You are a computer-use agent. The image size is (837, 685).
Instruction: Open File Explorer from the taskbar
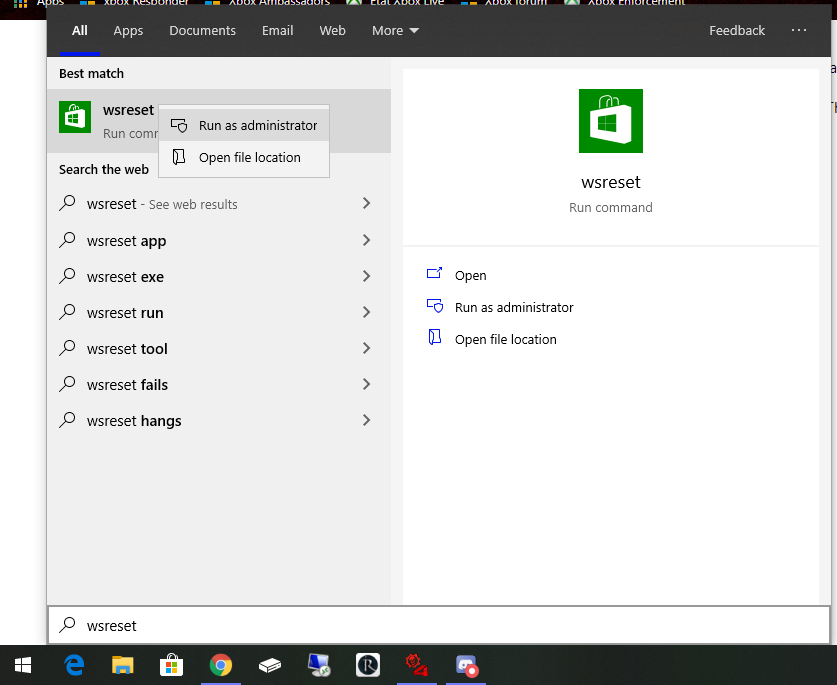coord(122,665)
